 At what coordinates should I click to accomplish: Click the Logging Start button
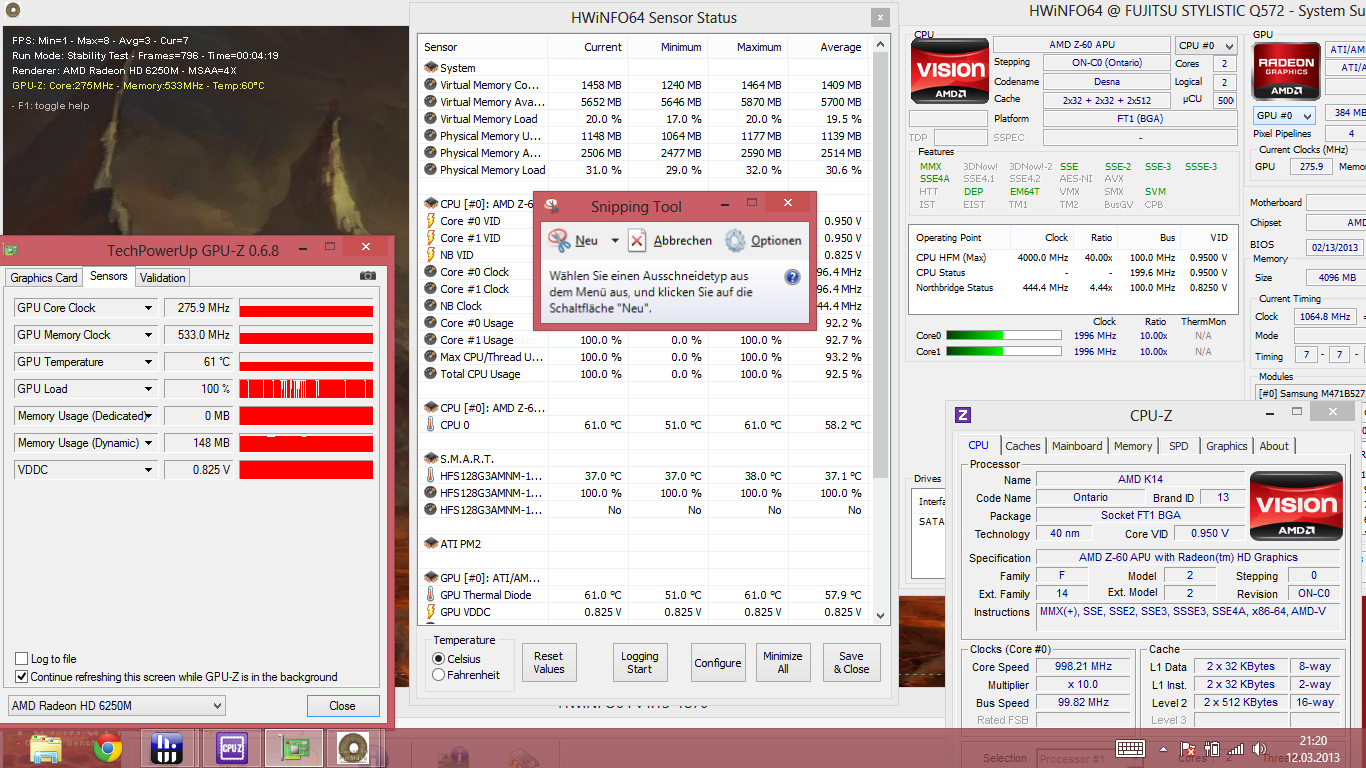pyautogui.click(x=640, y=662)
